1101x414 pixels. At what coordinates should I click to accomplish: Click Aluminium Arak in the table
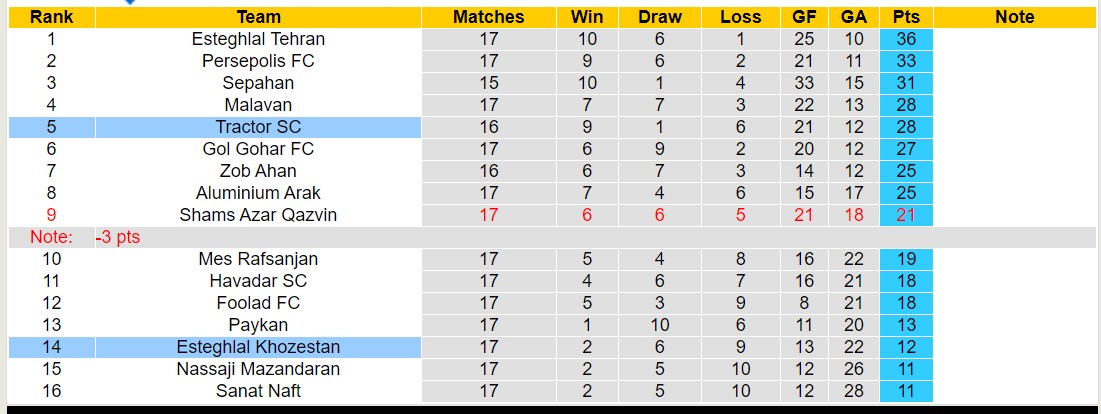click(x=258, y=193)
